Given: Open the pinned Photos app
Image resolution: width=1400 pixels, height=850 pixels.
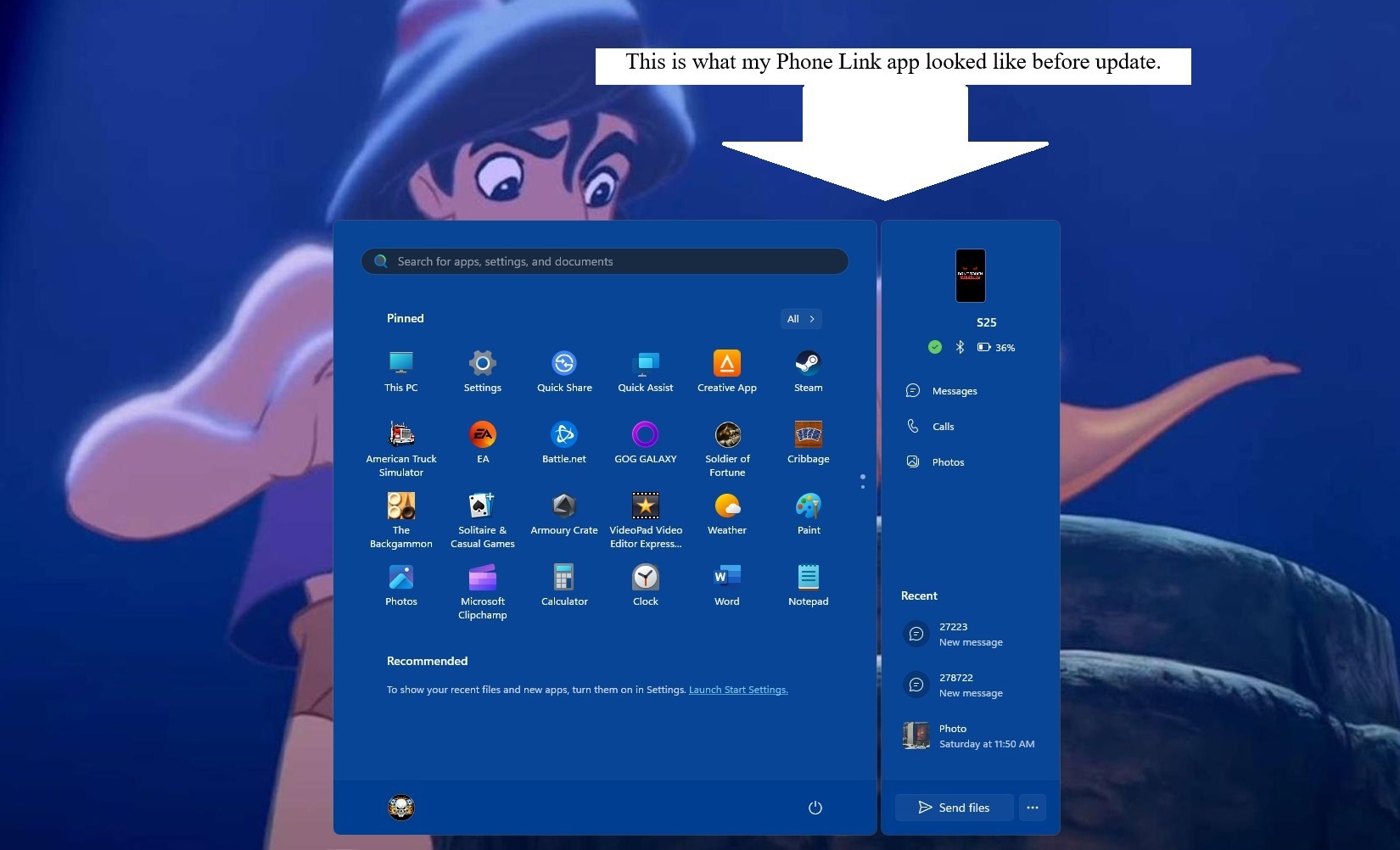Looking at the screenshot, I should coord(401,585).
